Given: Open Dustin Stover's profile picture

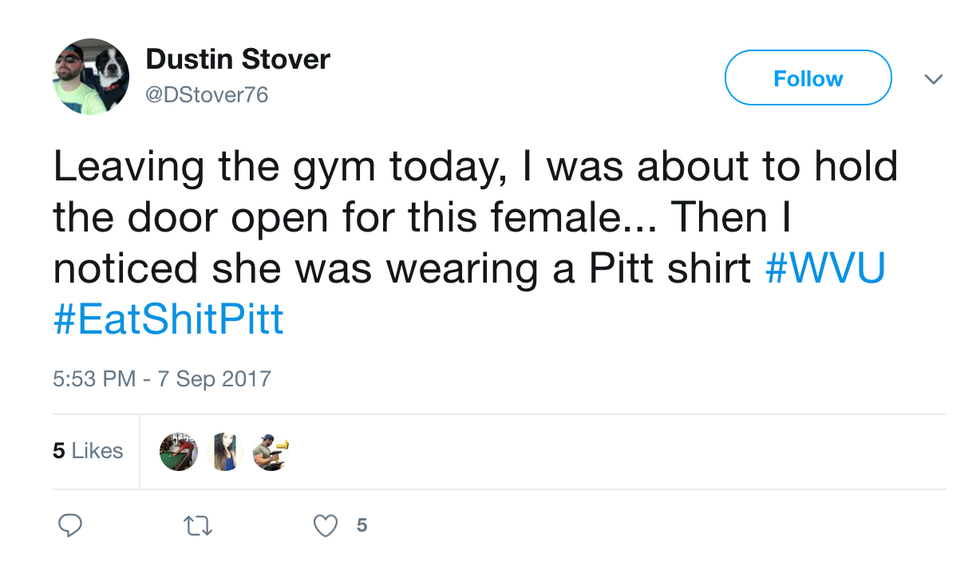Looking at the screenshot, I should click(x=90, y=77).
